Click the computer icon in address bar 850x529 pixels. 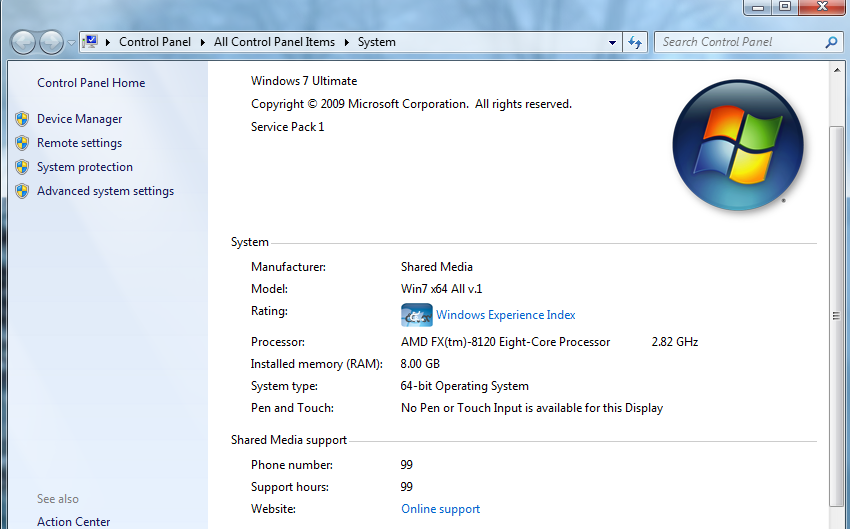point(90,42)
